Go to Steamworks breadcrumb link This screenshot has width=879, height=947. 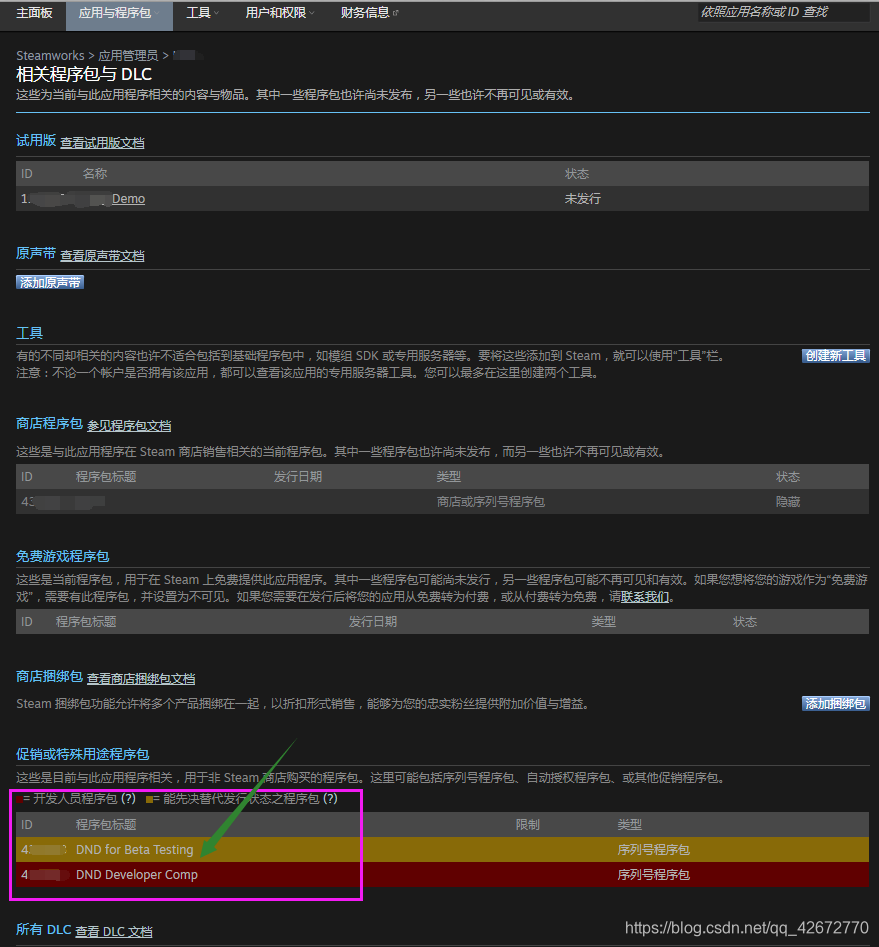coord(50,56)
